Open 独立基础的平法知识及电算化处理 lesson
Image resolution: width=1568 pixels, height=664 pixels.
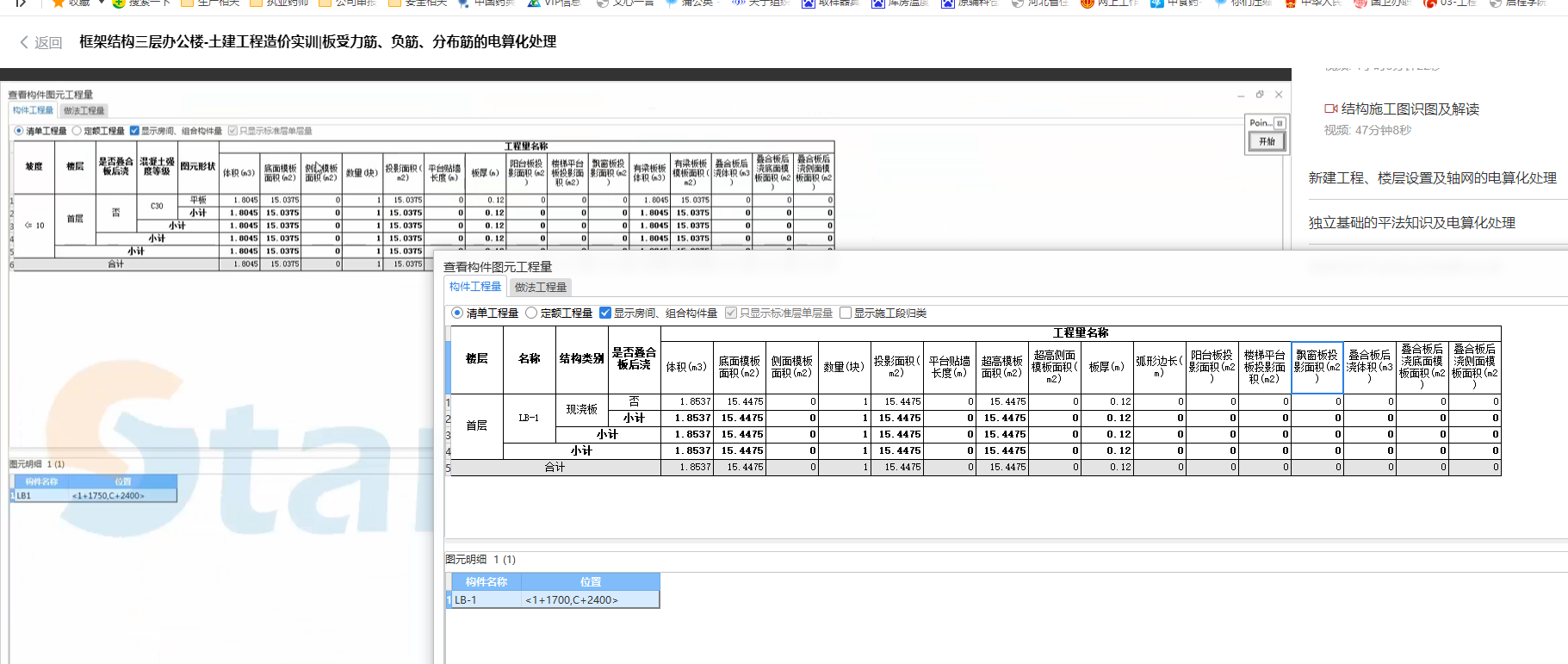[1411, 223]
